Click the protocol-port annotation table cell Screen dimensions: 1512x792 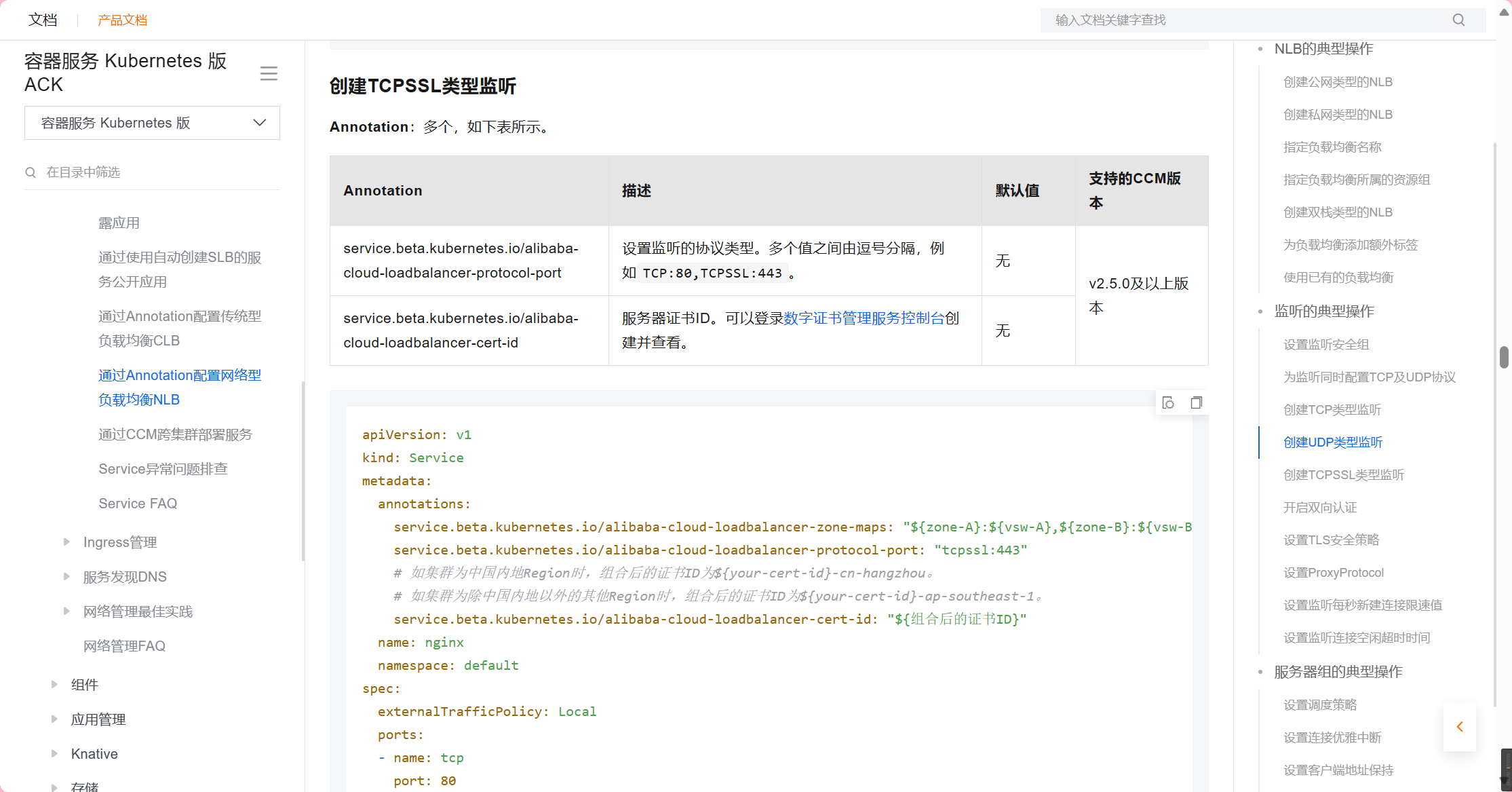(469, 261)
